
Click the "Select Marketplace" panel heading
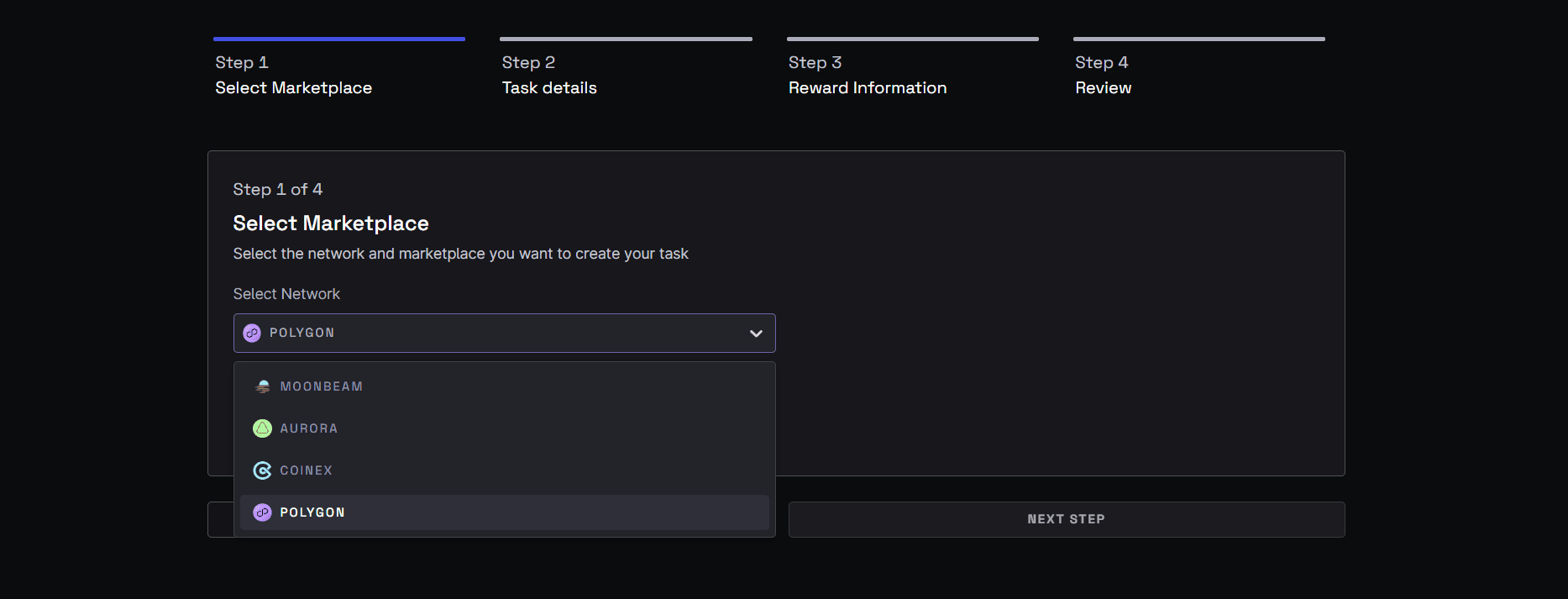(x=331, y=223)
